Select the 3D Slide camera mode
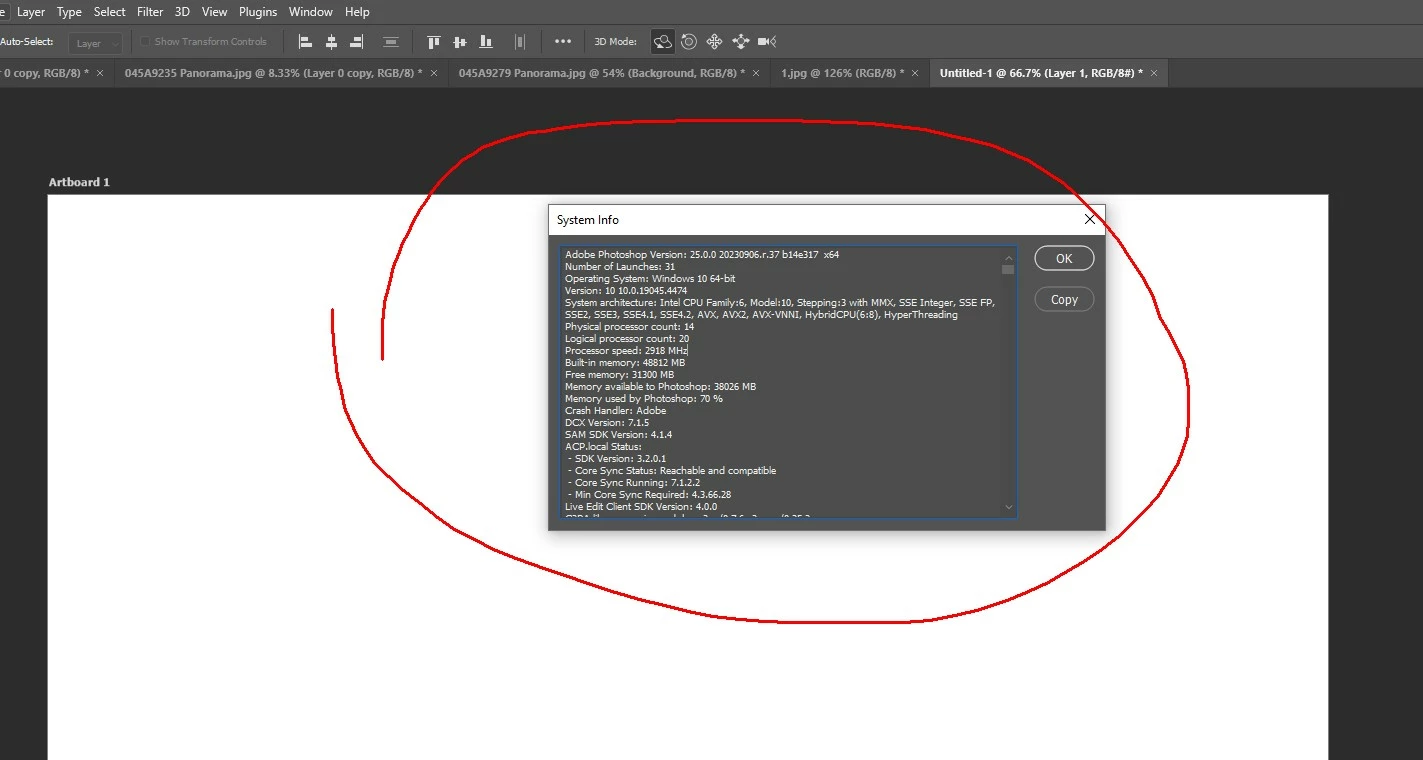This screenshot has width=1423, height=760. pyautogui.click(x=740, y=42)
